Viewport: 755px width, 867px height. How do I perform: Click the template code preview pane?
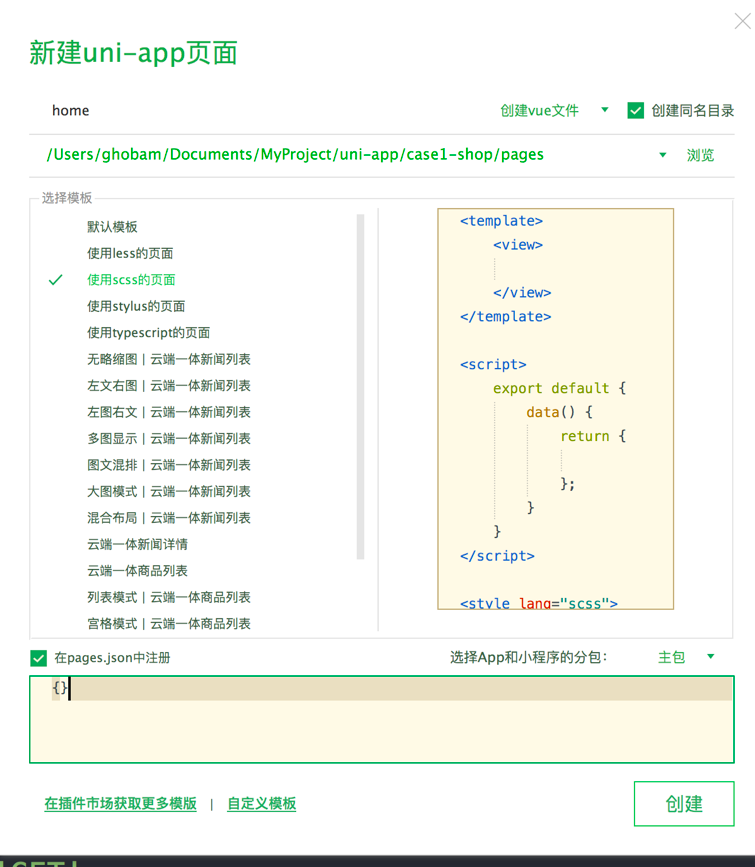[x=555, y=409]
